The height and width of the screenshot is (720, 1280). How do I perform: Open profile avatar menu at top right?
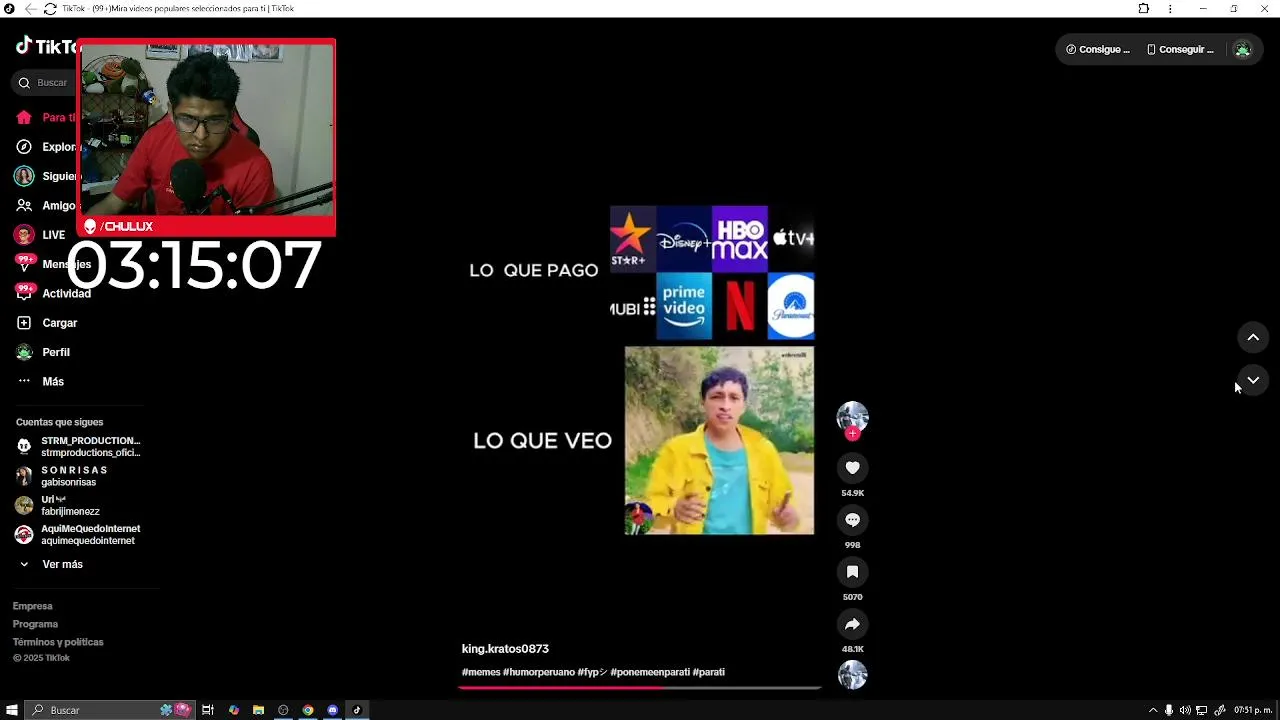click(1242, 49)
